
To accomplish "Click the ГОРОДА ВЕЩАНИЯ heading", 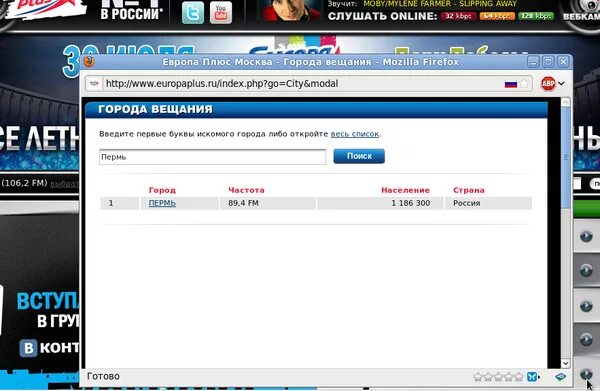I will coord(155,109).
